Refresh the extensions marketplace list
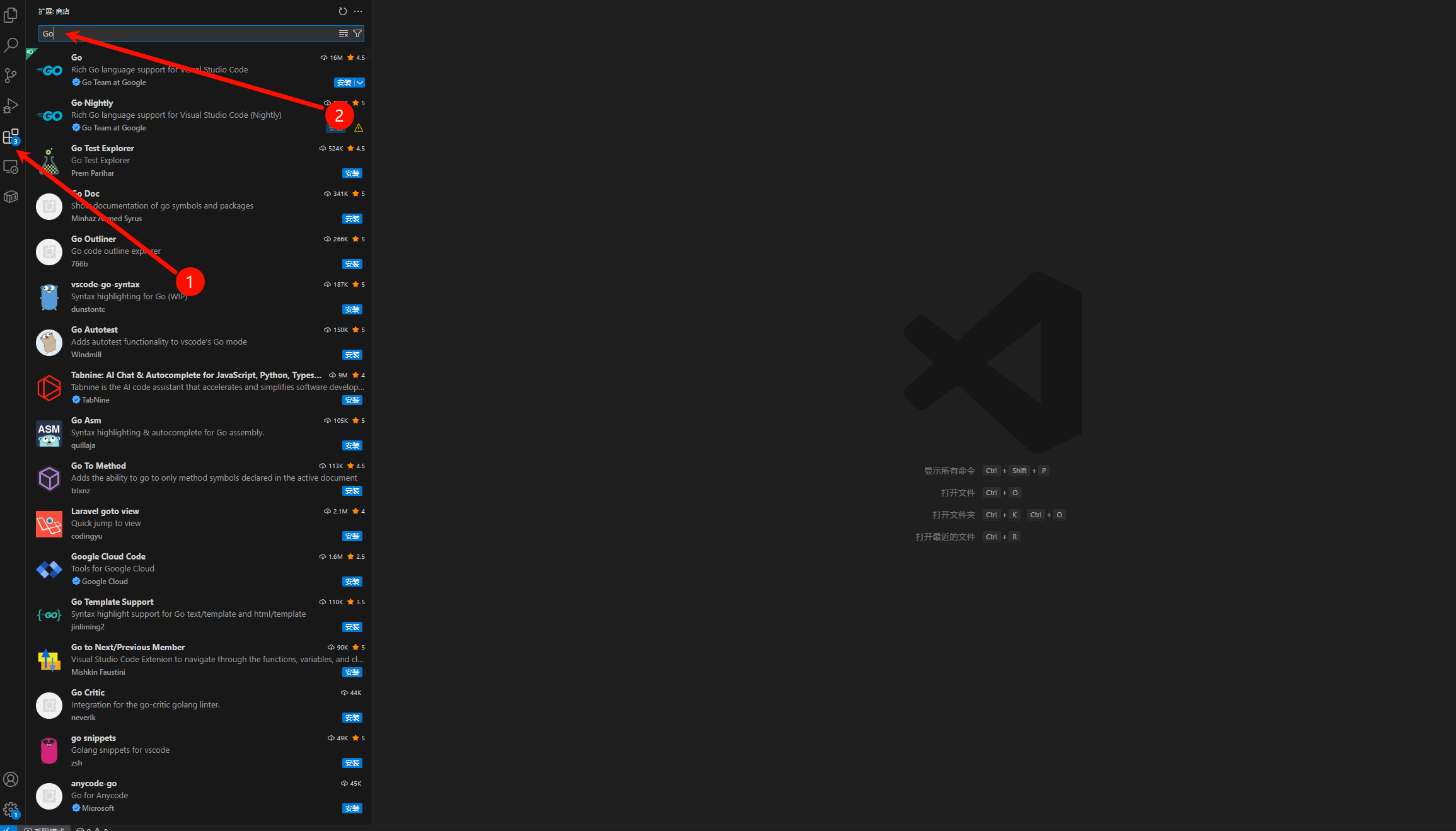 coord(342,11)
